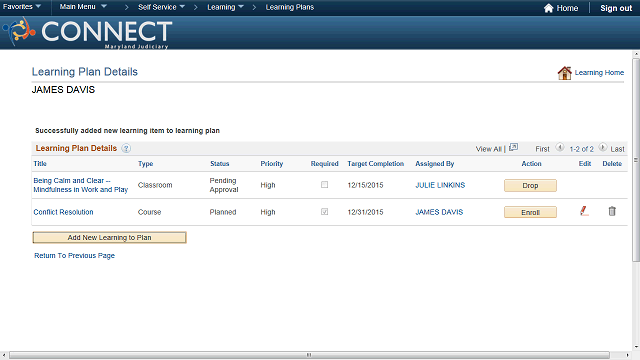Click the 12/15/2015 target date
This screenshot has width=640, height=360.
click(x=365, y=185)
